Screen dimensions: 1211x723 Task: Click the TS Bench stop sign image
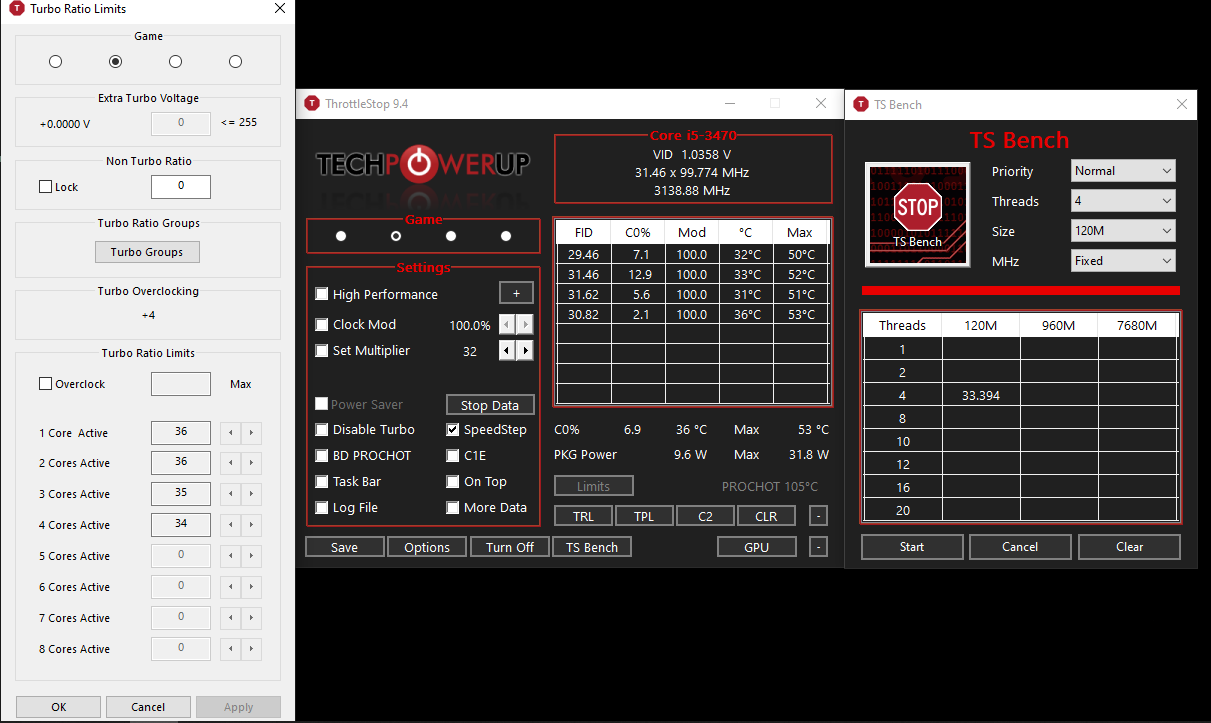tap(917, 213)
